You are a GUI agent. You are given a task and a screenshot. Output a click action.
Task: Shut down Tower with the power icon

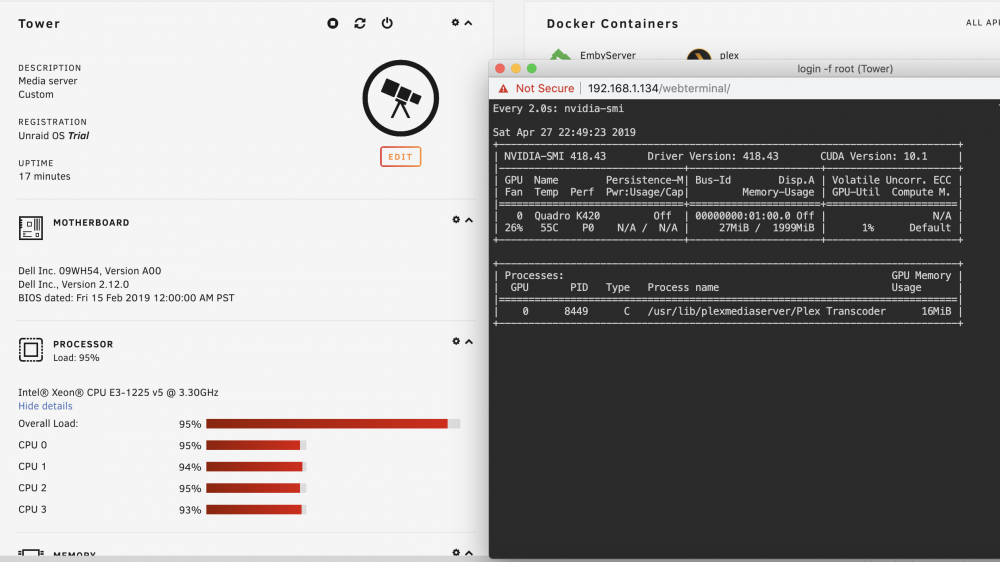coord(387,23)
